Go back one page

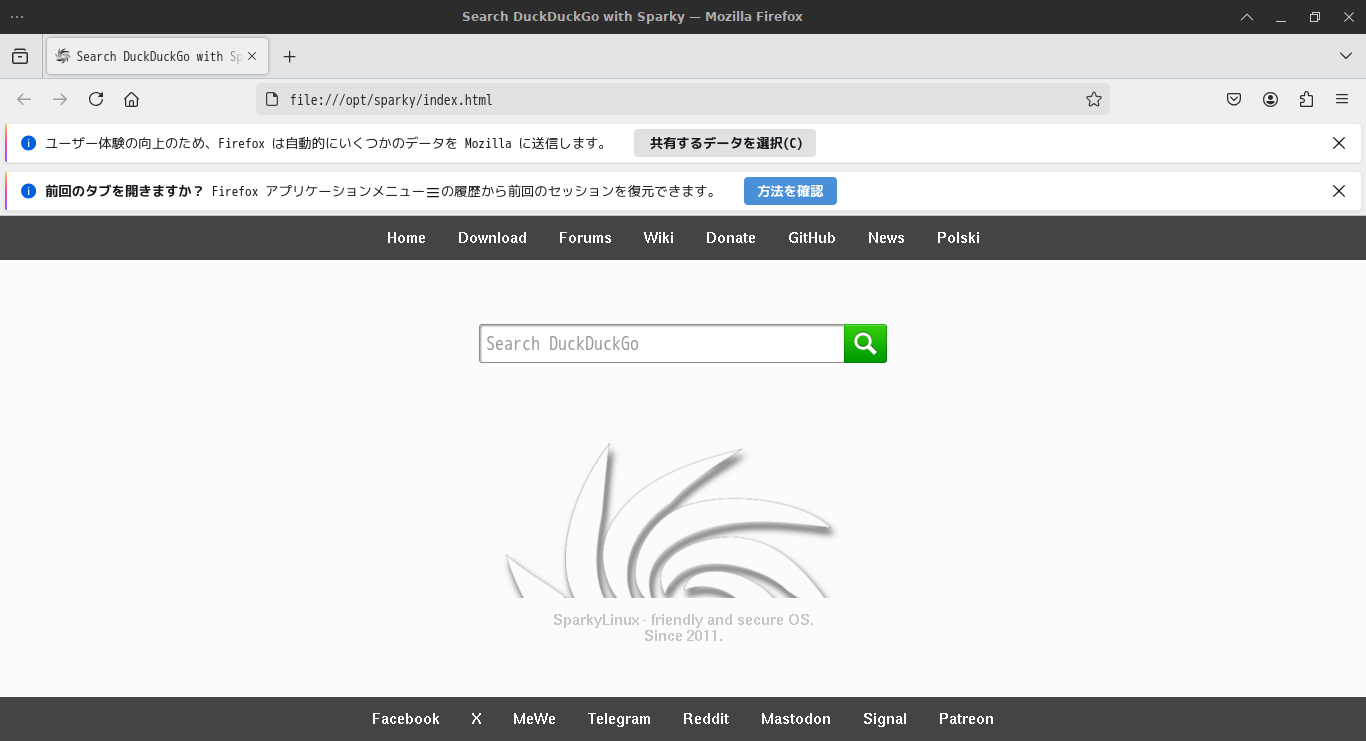tap(24, 99)
